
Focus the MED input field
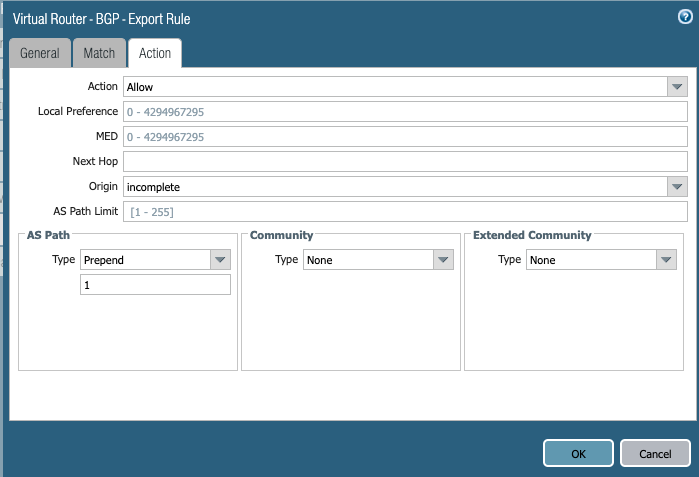click(x=405, y=137)
